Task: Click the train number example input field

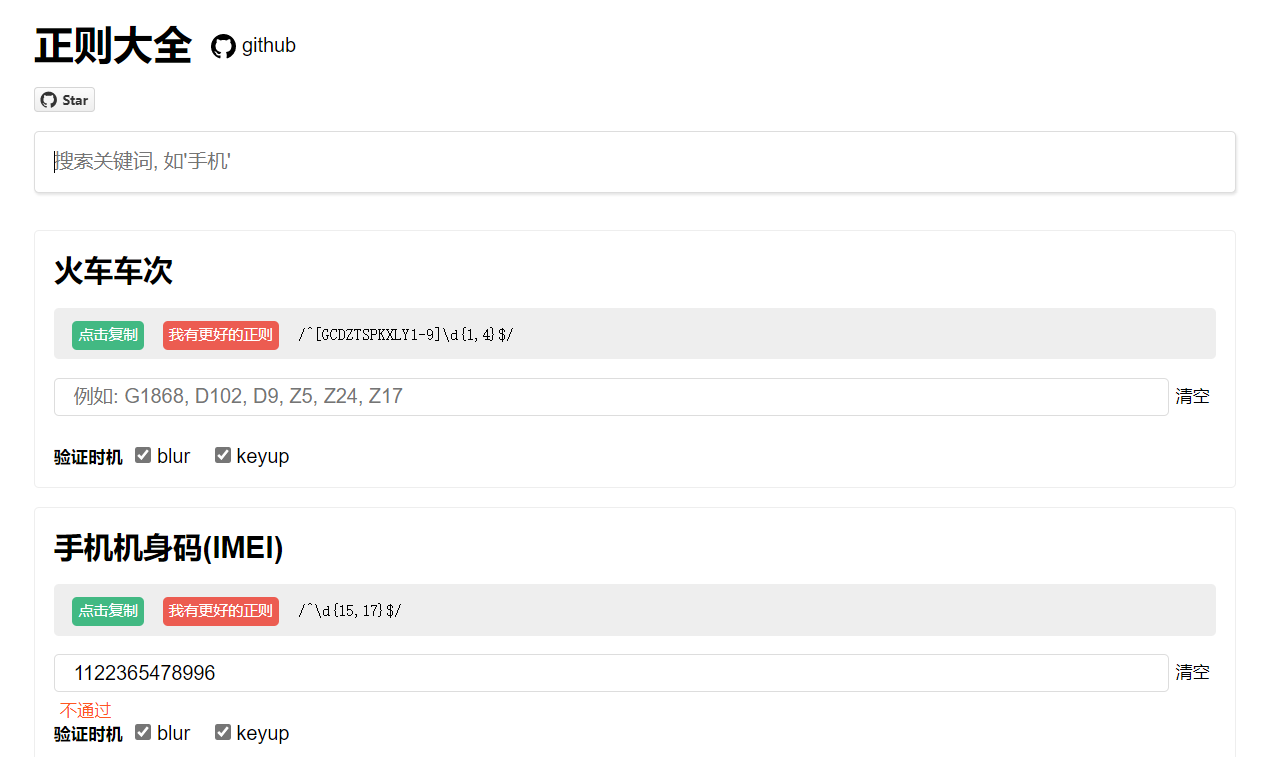Action: [x=610, y=397]
